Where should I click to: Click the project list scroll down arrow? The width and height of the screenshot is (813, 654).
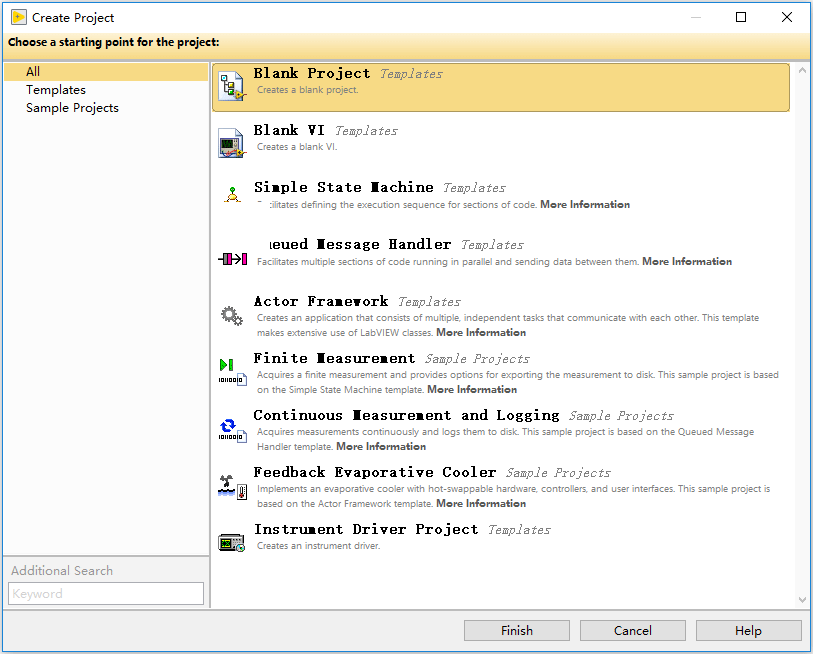pos(802,600)
